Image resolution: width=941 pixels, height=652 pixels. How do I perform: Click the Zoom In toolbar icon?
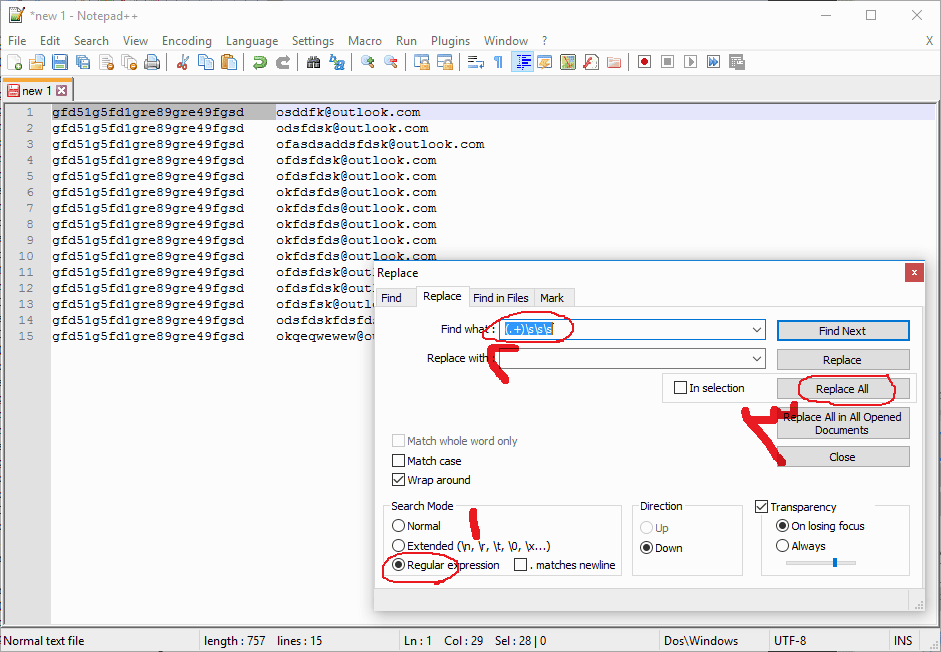coord(368,62)
